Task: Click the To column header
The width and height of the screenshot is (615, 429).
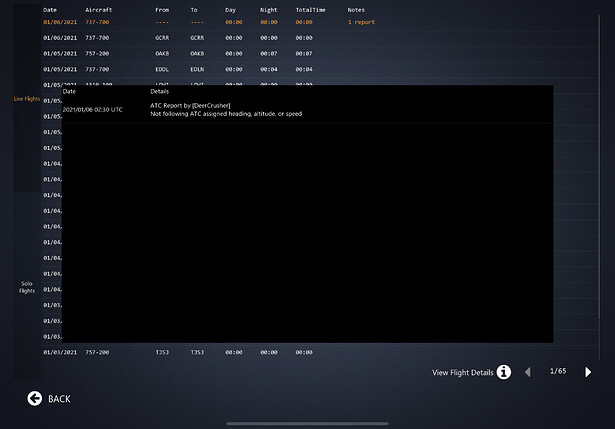Action: coord(194,10)
